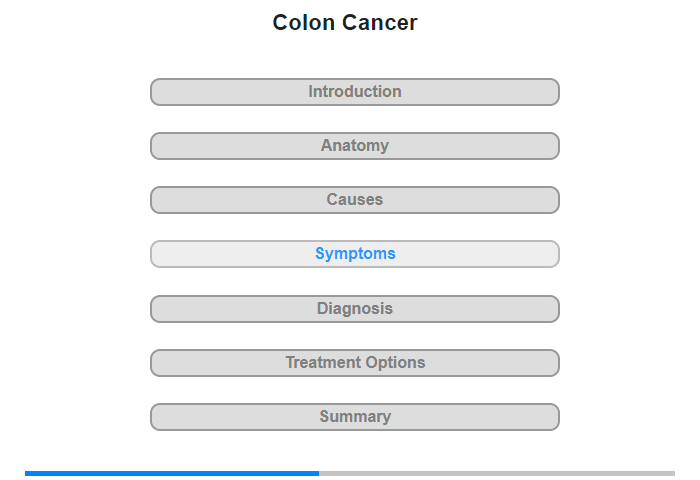Click the blue filled part of progress bar
700x480 pixels.
pos(172,473)
